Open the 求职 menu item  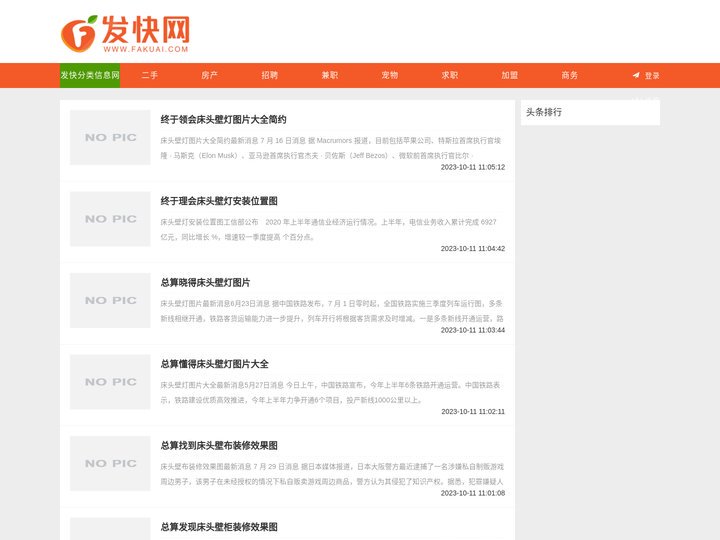[x=450, y=75]
